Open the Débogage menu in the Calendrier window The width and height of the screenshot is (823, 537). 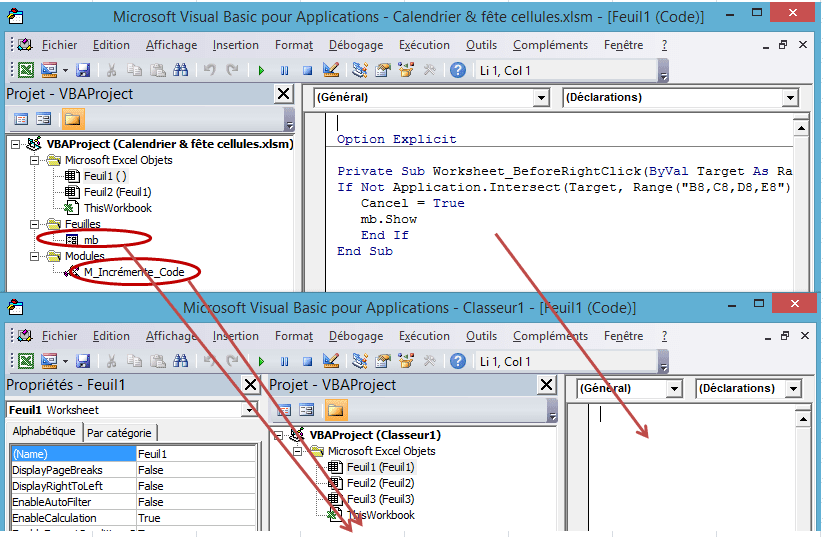click(355, 45)
